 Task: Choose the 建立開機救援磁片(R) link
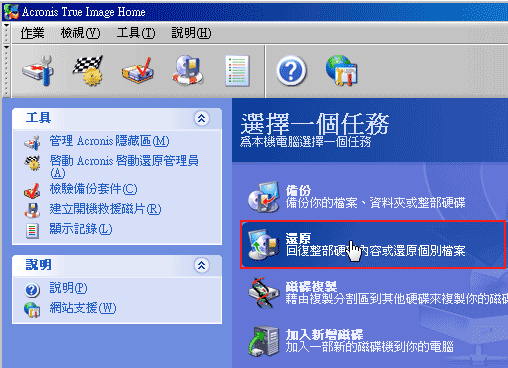coord(105,209)
